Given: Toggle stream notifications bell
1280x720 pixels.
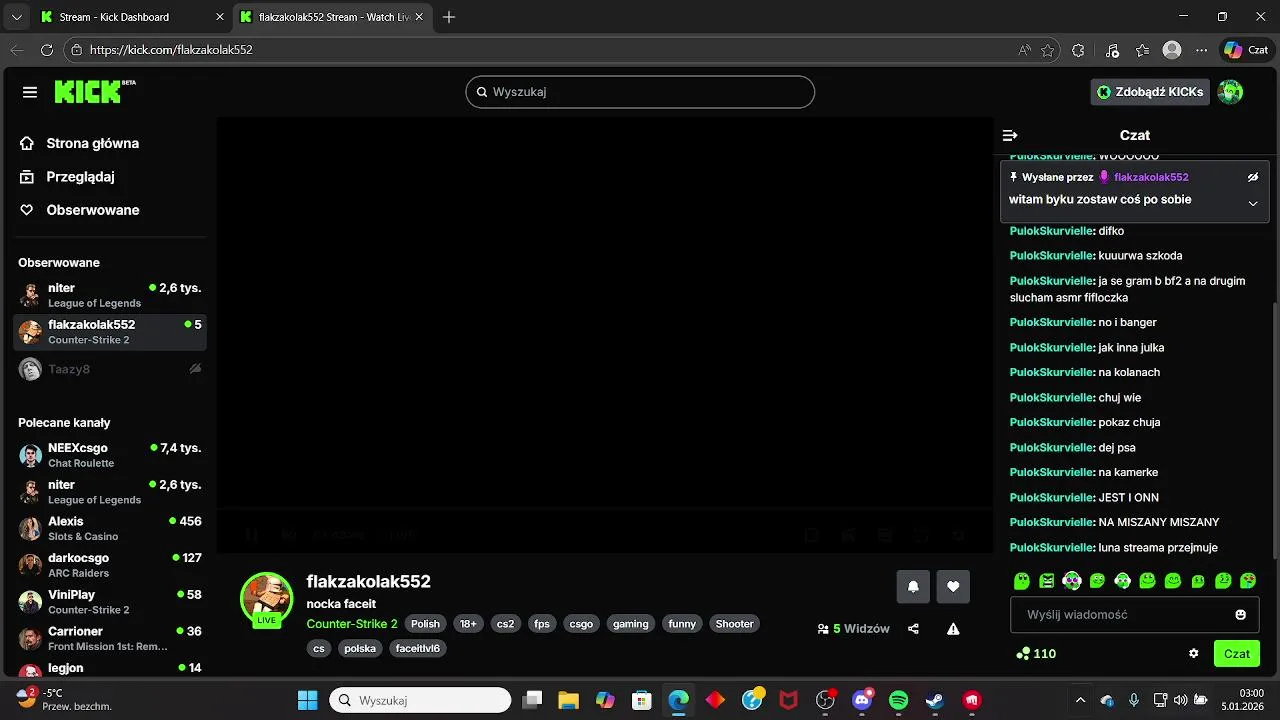Looking at the screenshot, I should click(913, 587).
